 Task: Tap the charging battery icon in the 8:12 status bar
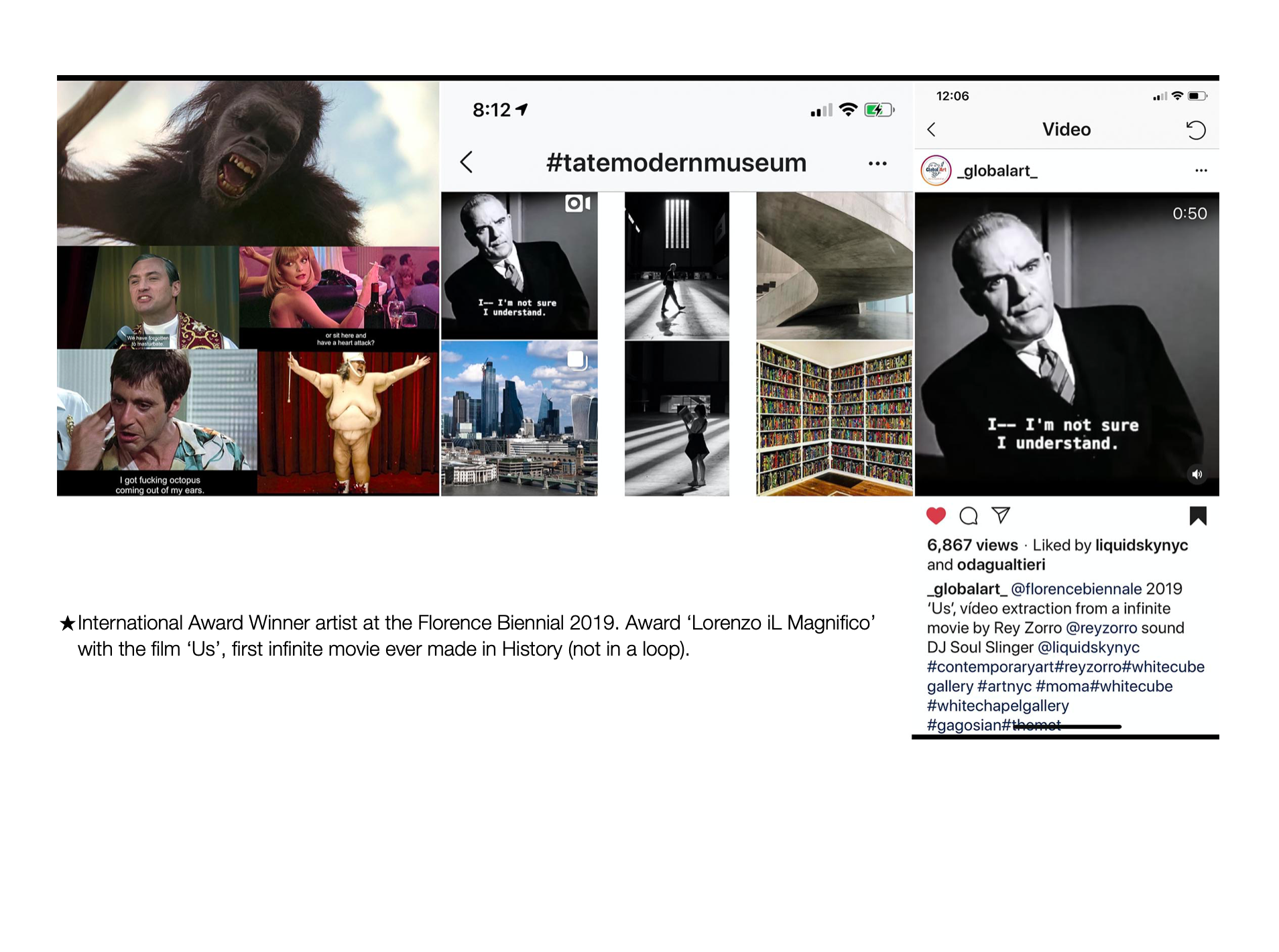coord(879,110)
